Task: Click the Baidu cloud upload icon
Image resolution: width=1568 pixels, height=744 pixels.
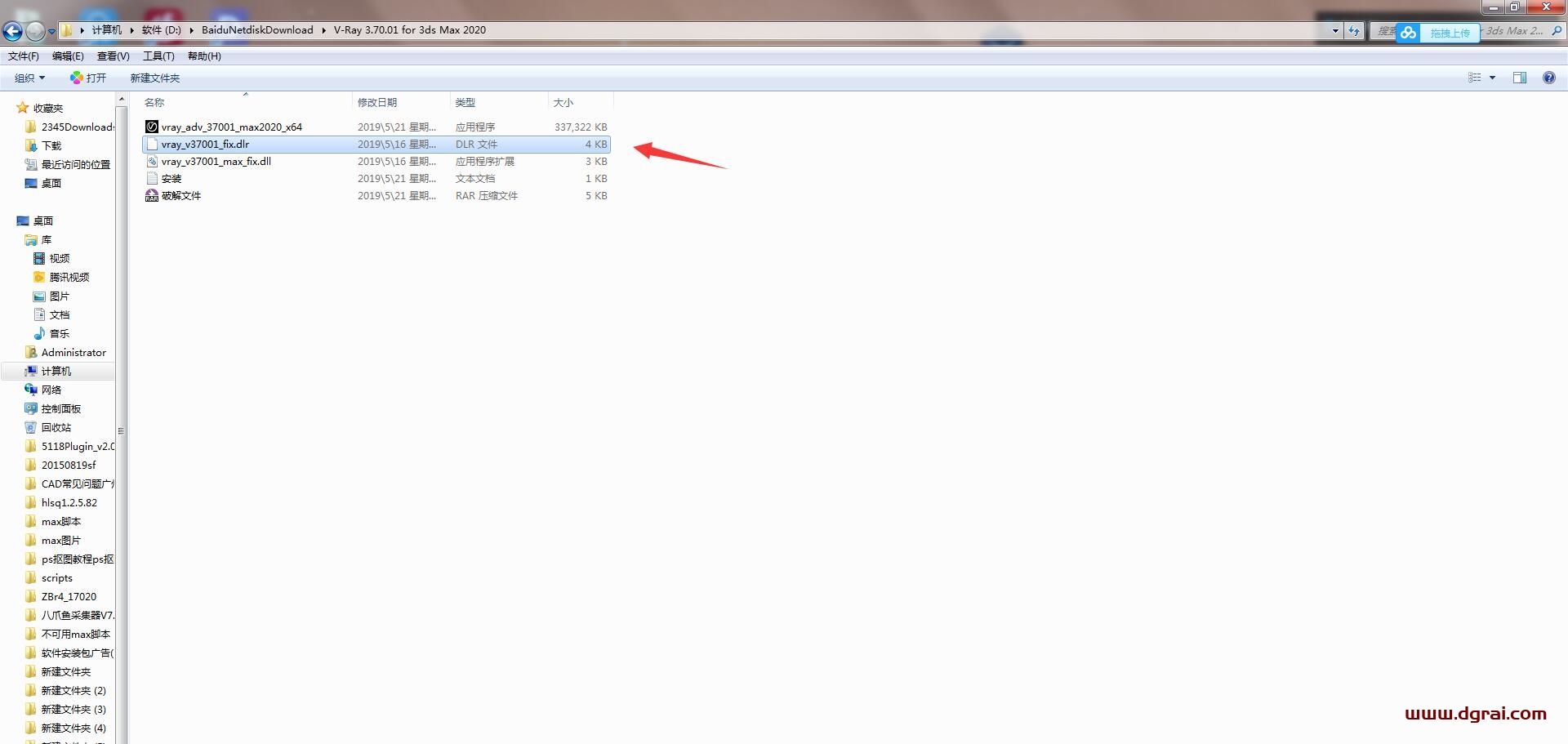Action: pyautogui.click(x=1408, y=33)
